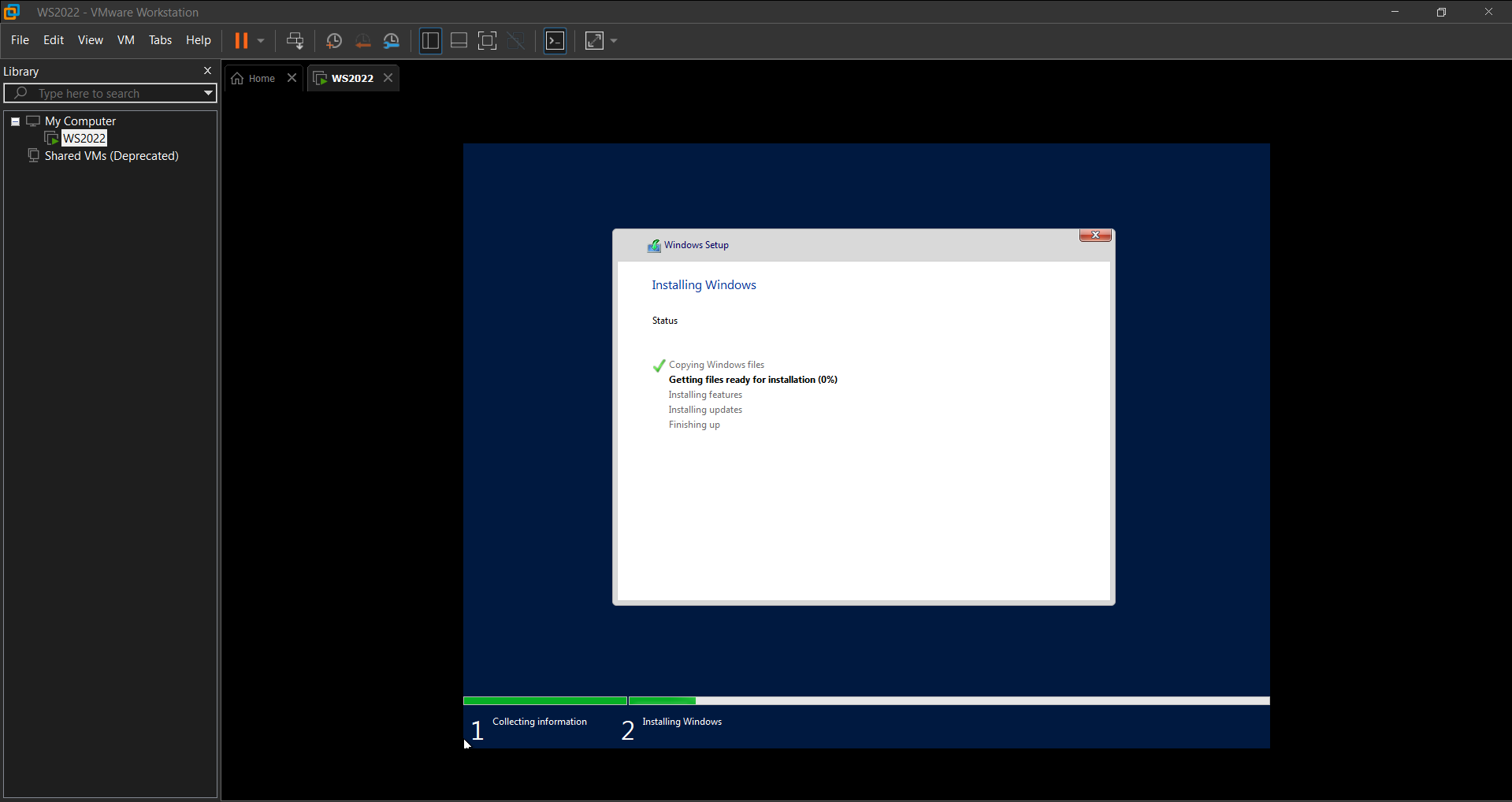Screen dimensions: 1512x802
Task: Click the Collecting information progress bar segment
Action: (545, 700)
